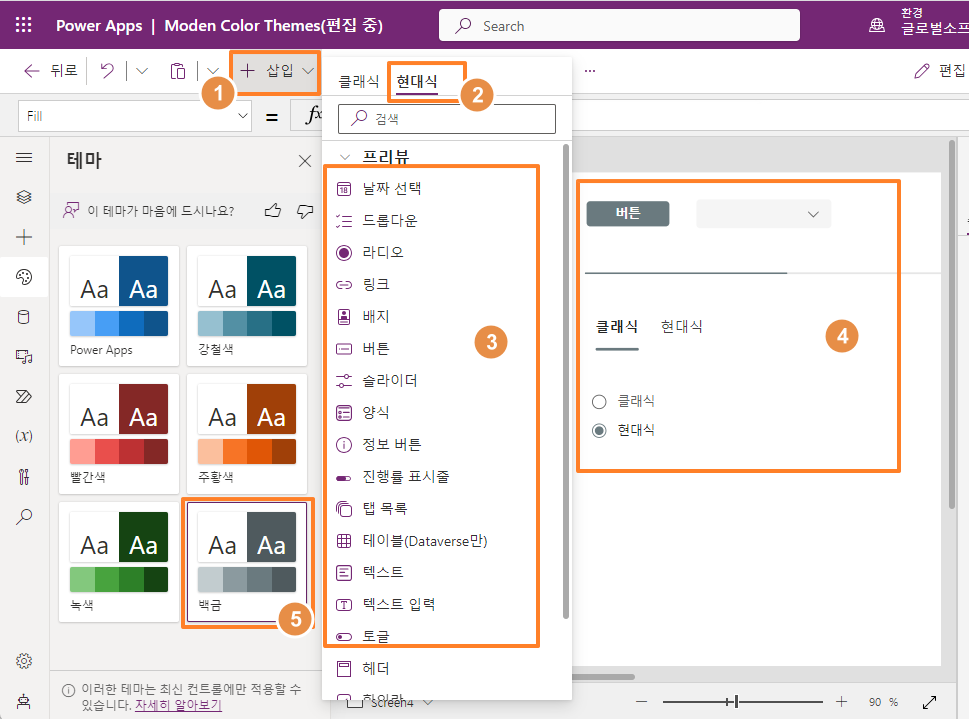Apply the 강철색 theme

click(247, 306)
